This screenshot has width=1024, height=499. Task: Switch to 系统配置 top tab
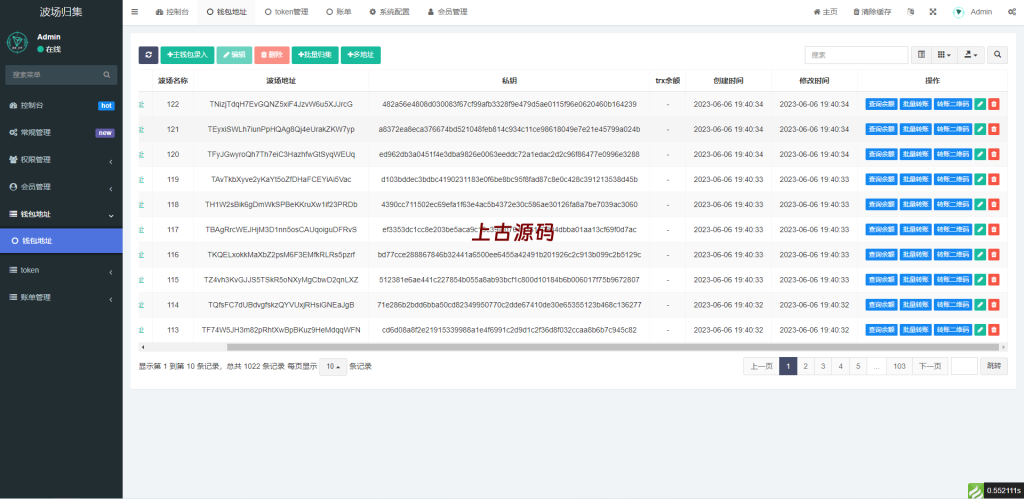pos(389,12)
